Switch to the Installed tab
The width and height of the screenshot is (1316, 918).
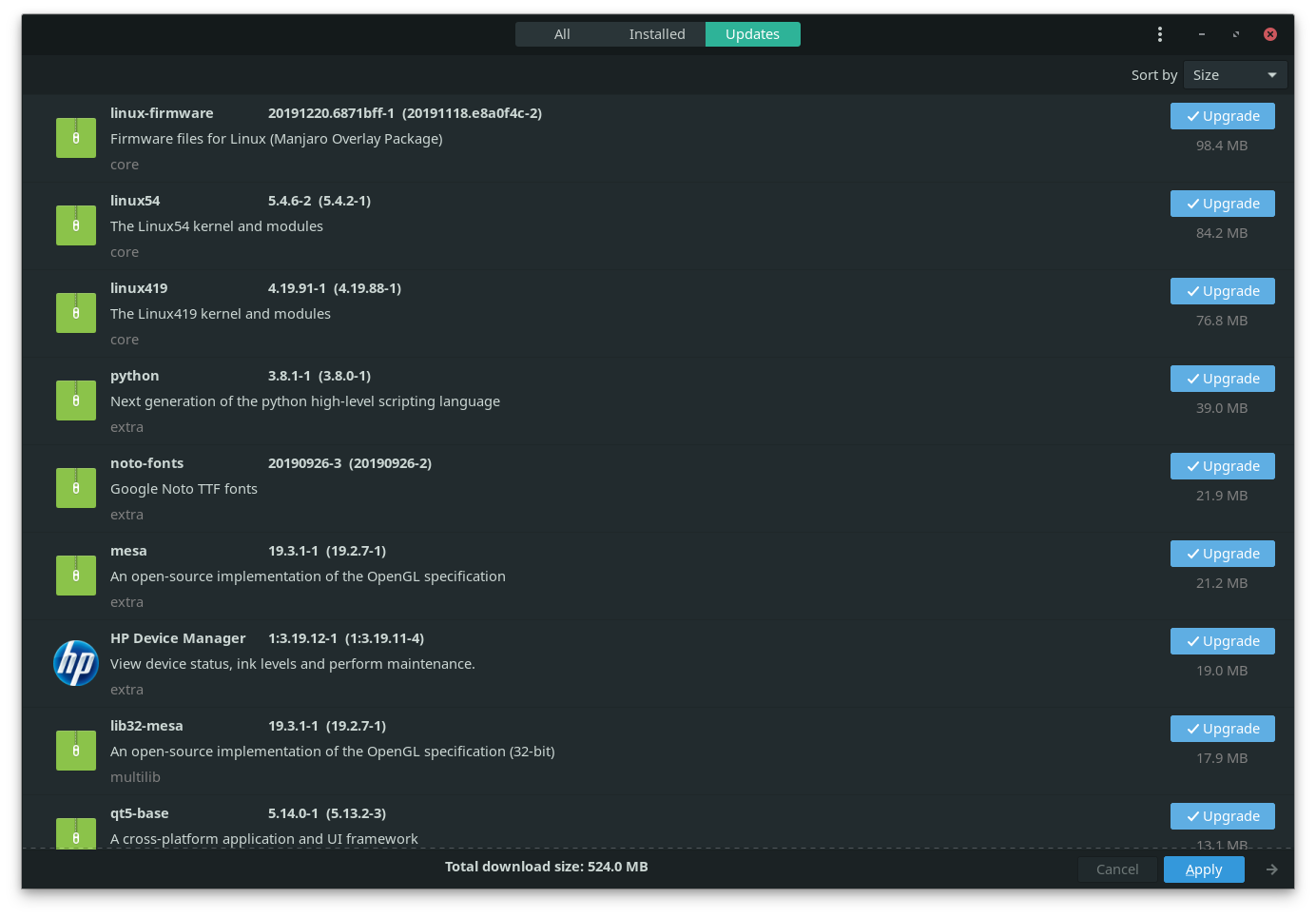click(657, 34)
